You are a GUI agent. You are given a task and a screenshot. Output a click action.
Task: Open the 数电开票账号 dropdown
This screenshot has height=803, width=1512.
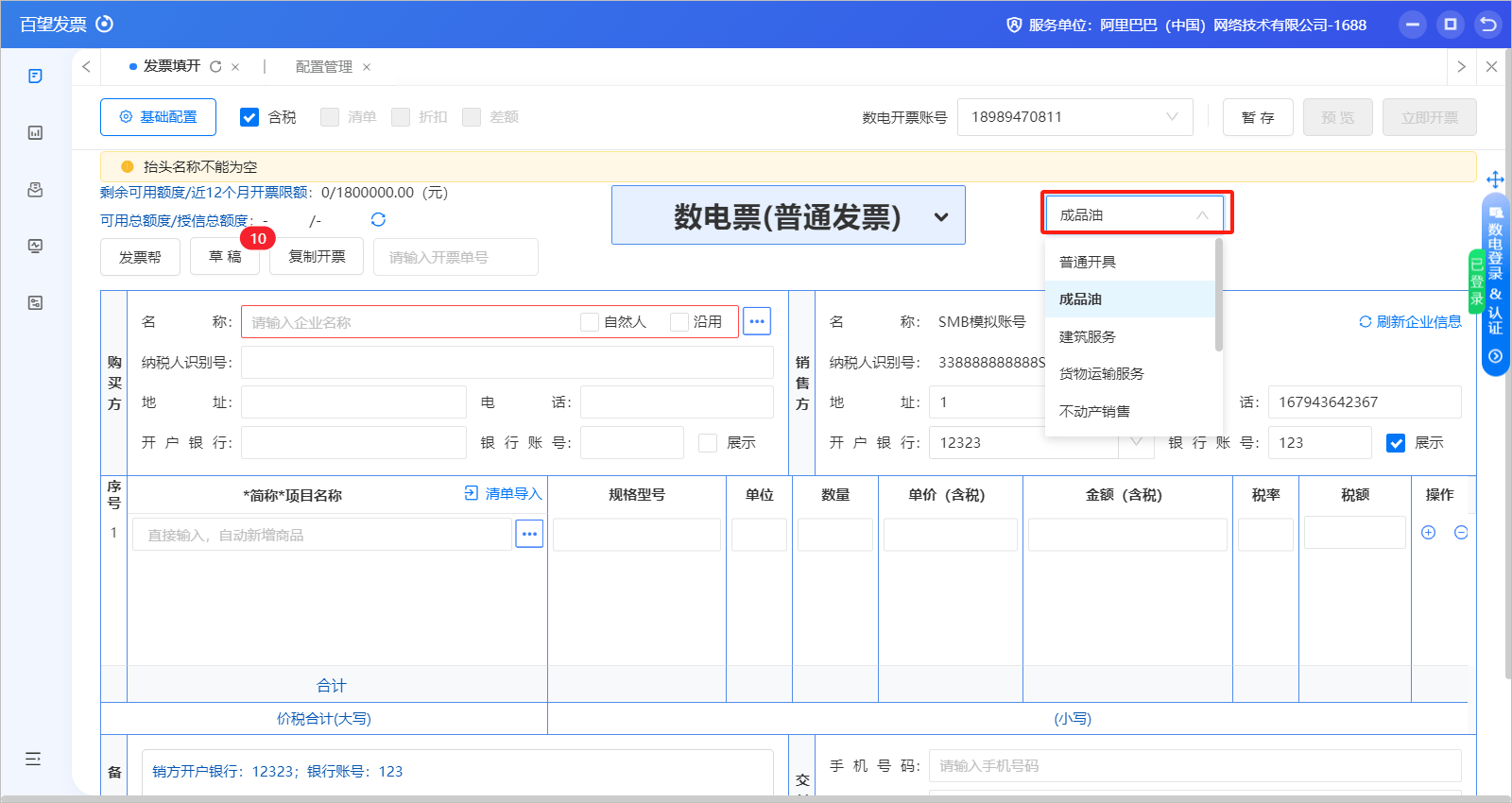[1075, 117]
